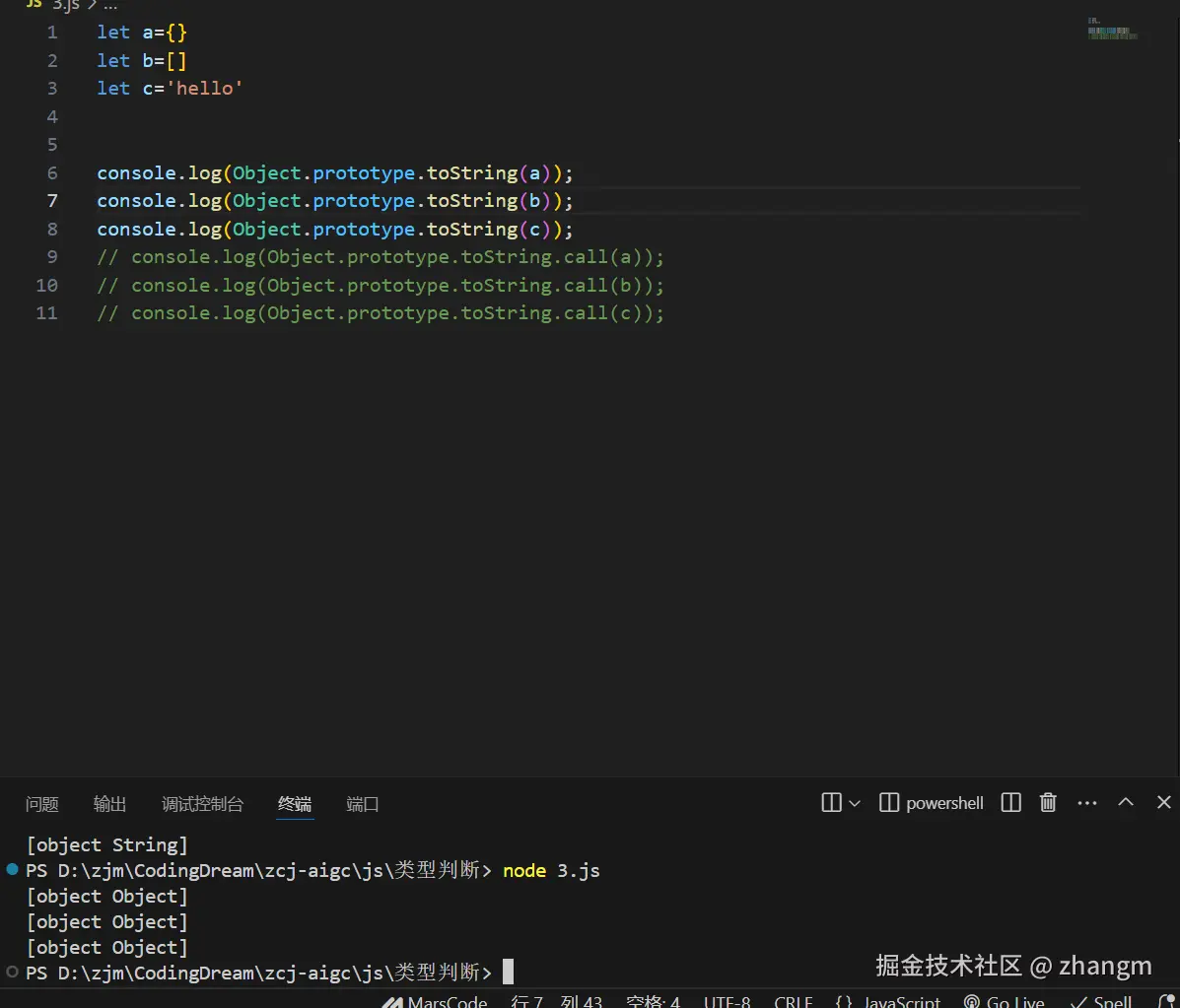The width and height of the screenshot is (1180, 1008).
Task: Click the code line let b=[]
Action: [x=142, y=60]
